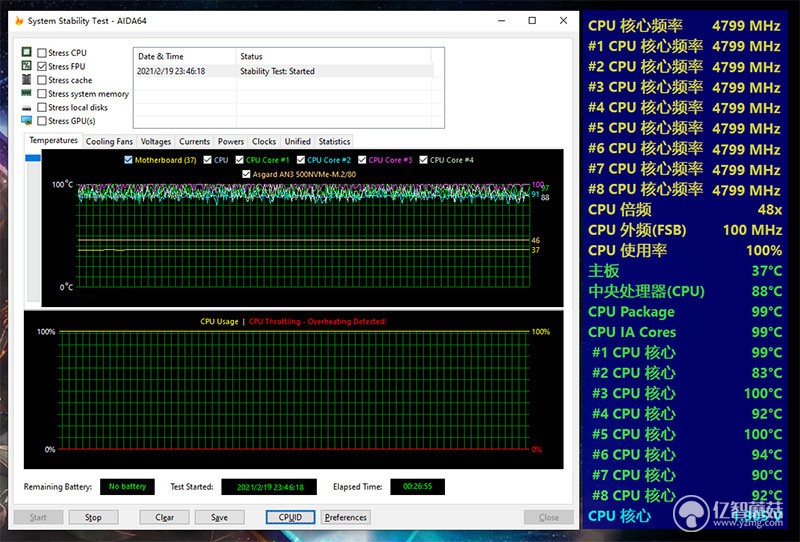This screenshot has width=800, height=542.
Task: Click the No battery status field
Action: coord(127,486)
